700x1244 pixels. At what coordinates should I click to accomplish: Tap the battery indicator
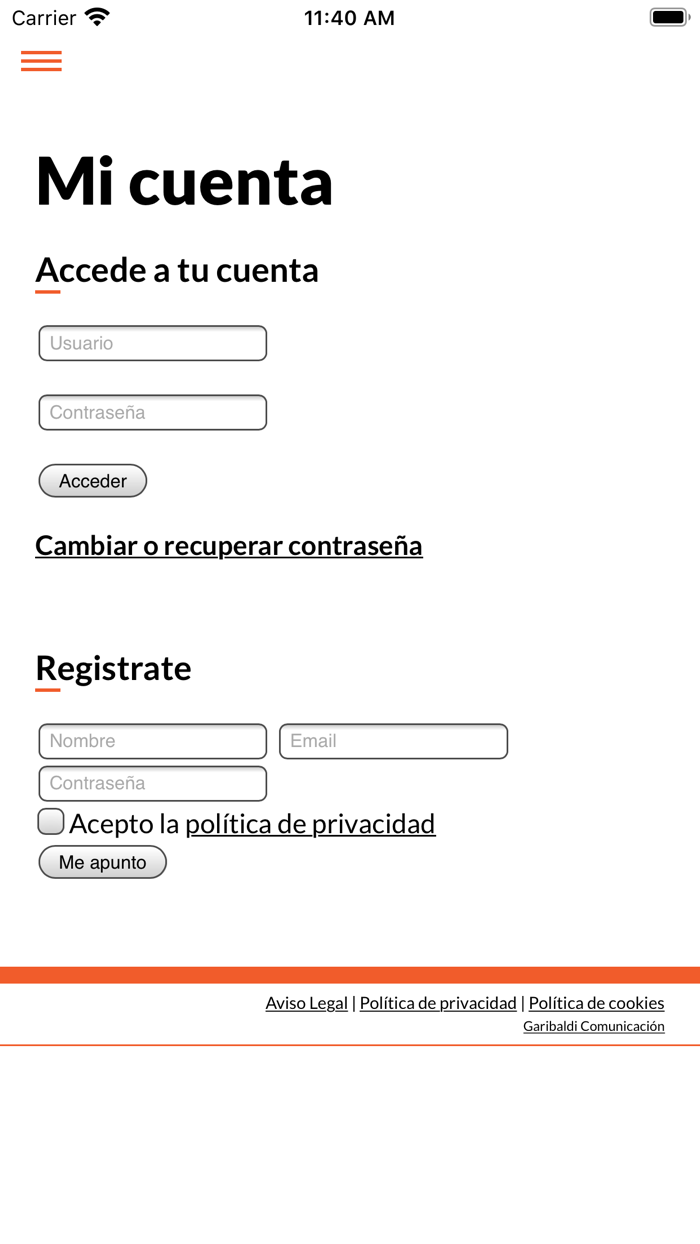click(669, 16)
